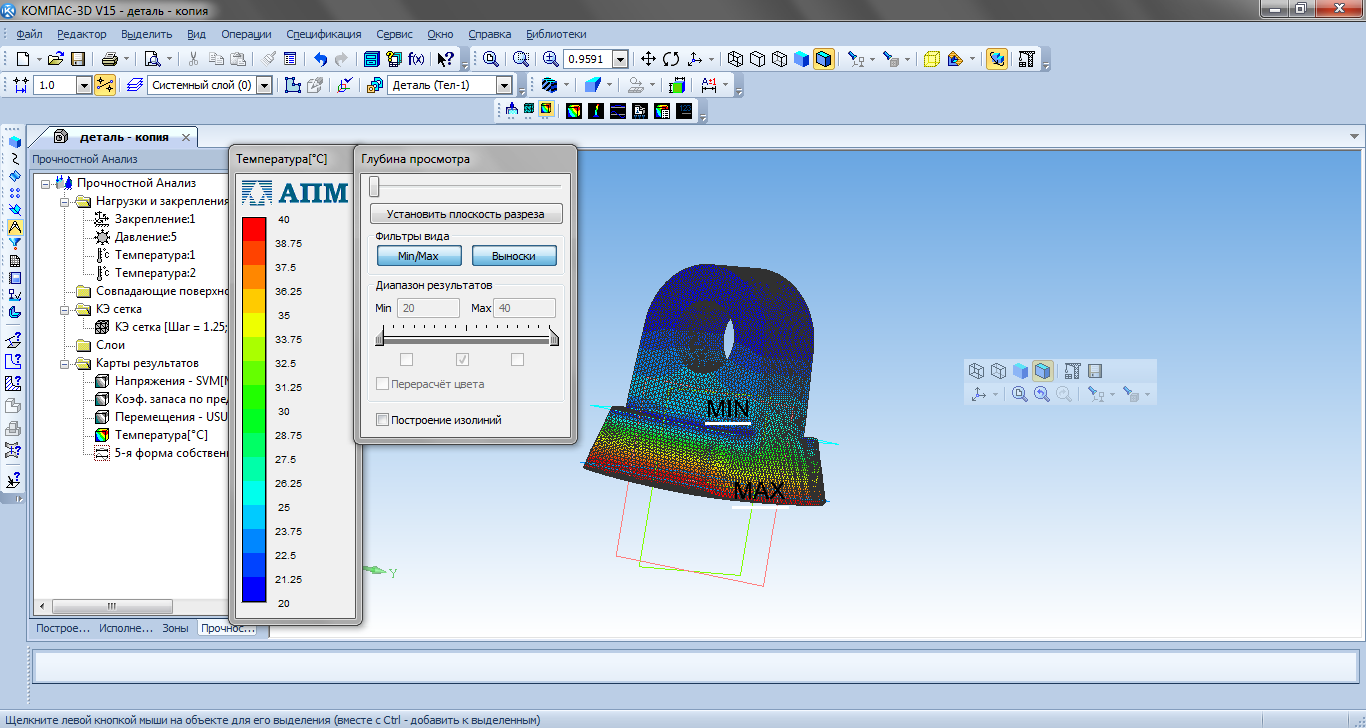This screenshot has width=1366, height=728.
Task: Toggle the snapping highlighted icon next to 1.0
Action: pos(105,85)
